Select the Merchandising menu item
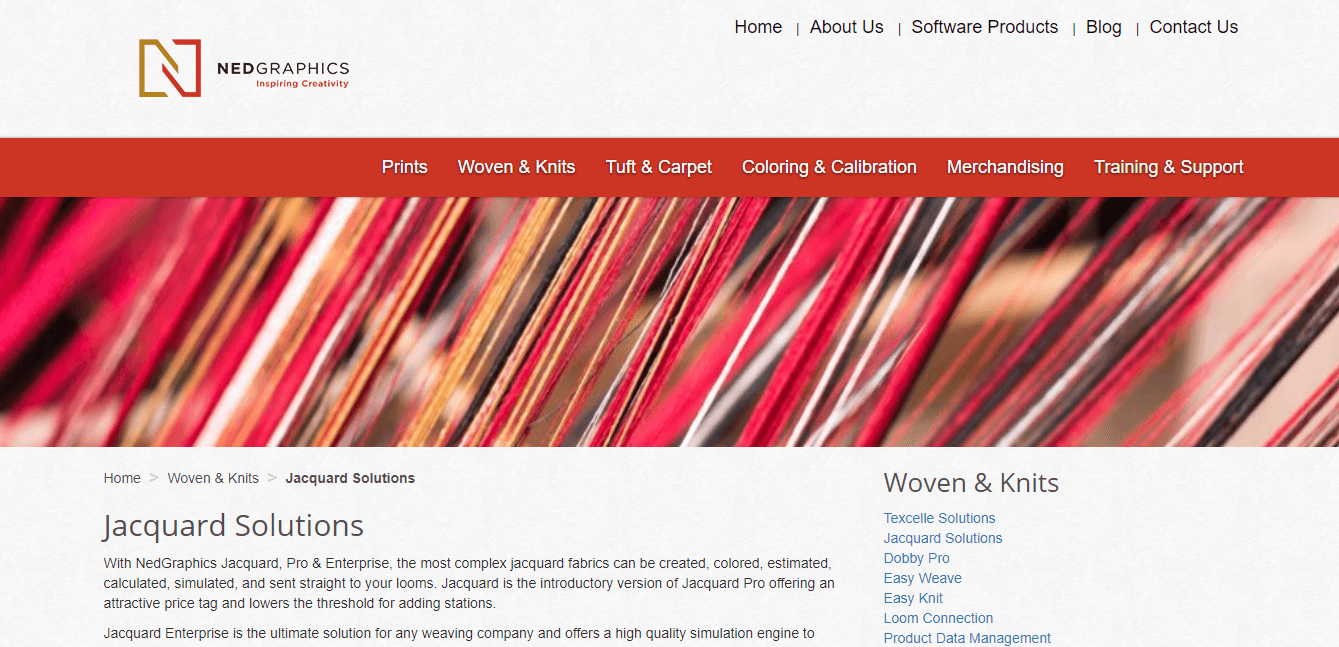The image size is (1339, 647). pyautogui.click(x=1005, y=167)
